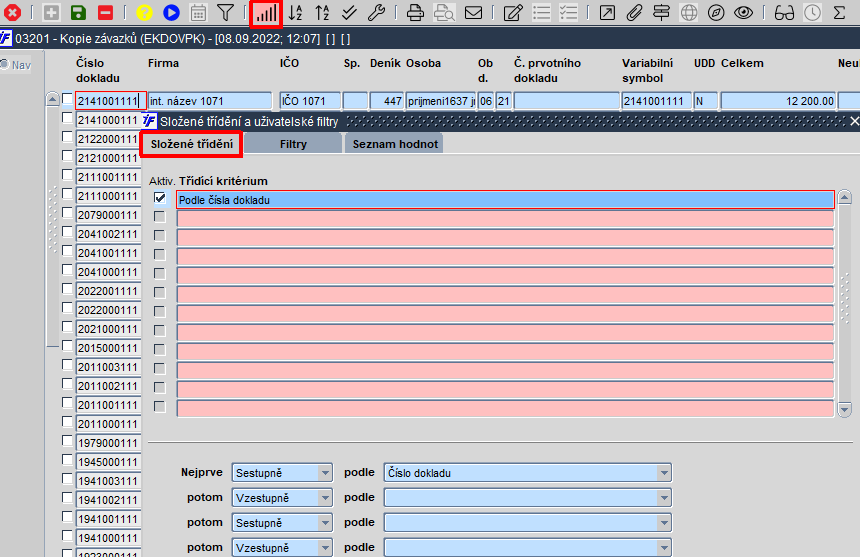This screenshot has height=557, width=860.
Task: Switch to the 'Seznam hodnot' tab
Action: click(x=395, y=144)
